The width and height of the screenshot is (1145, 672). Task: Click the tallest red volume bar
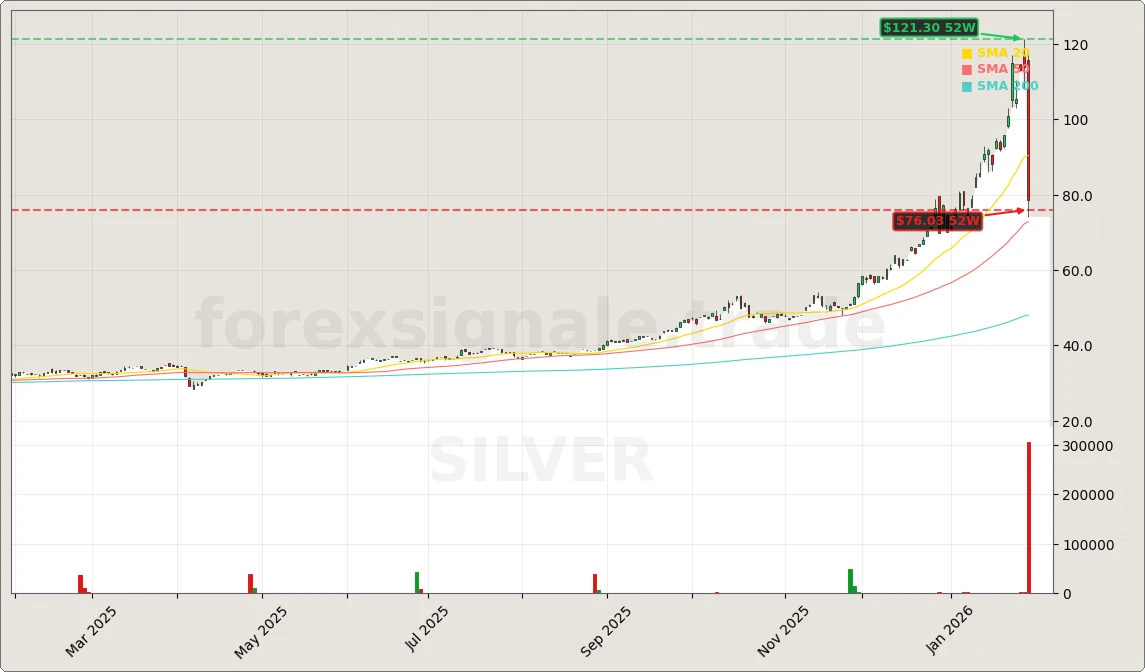click(1028, 518)
